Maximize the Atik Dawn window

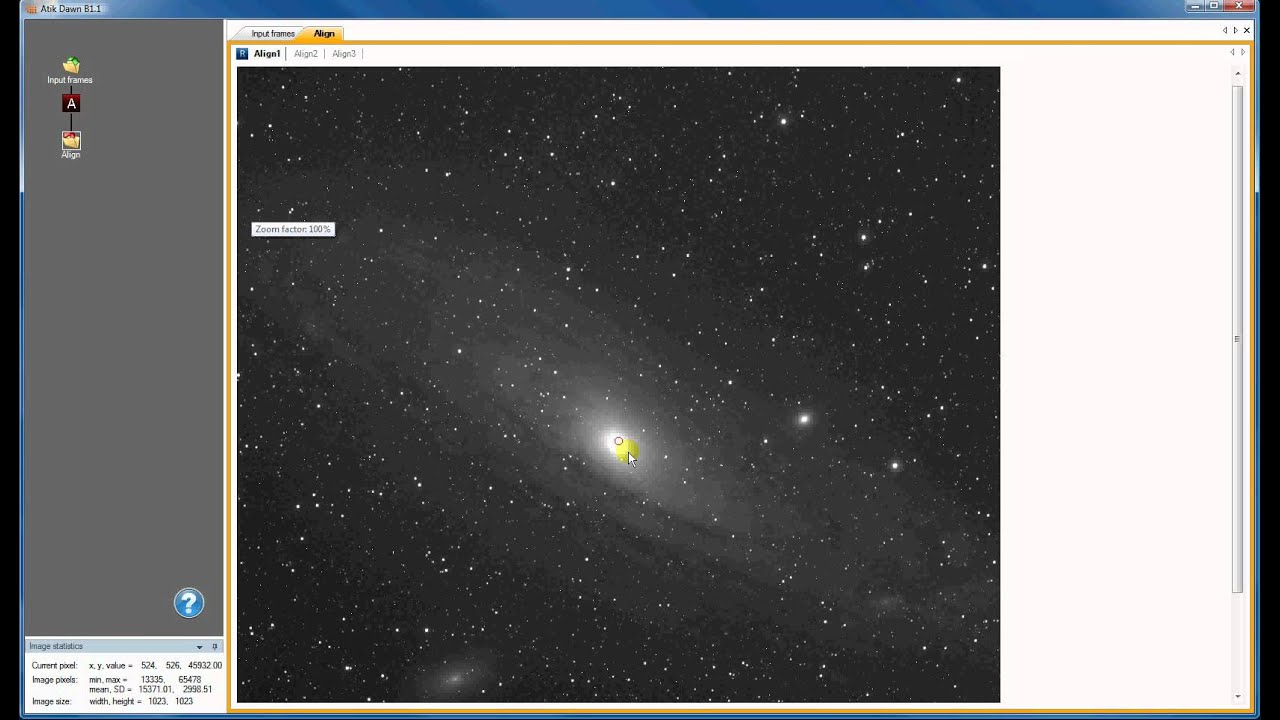(x=1215, y=6)
